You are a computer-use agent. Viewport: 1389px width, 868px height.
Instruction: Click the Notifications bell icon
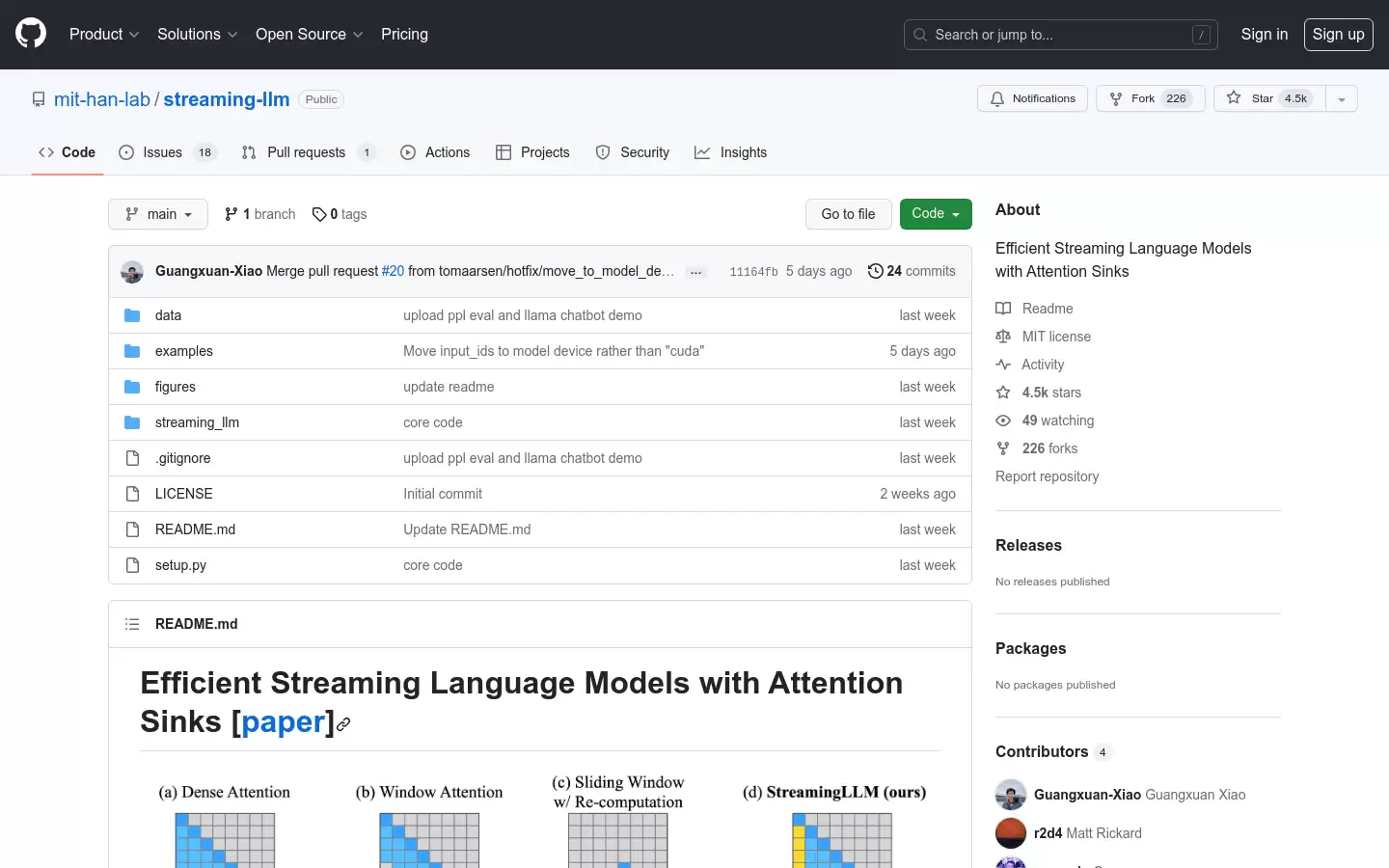tap(997, 98)
